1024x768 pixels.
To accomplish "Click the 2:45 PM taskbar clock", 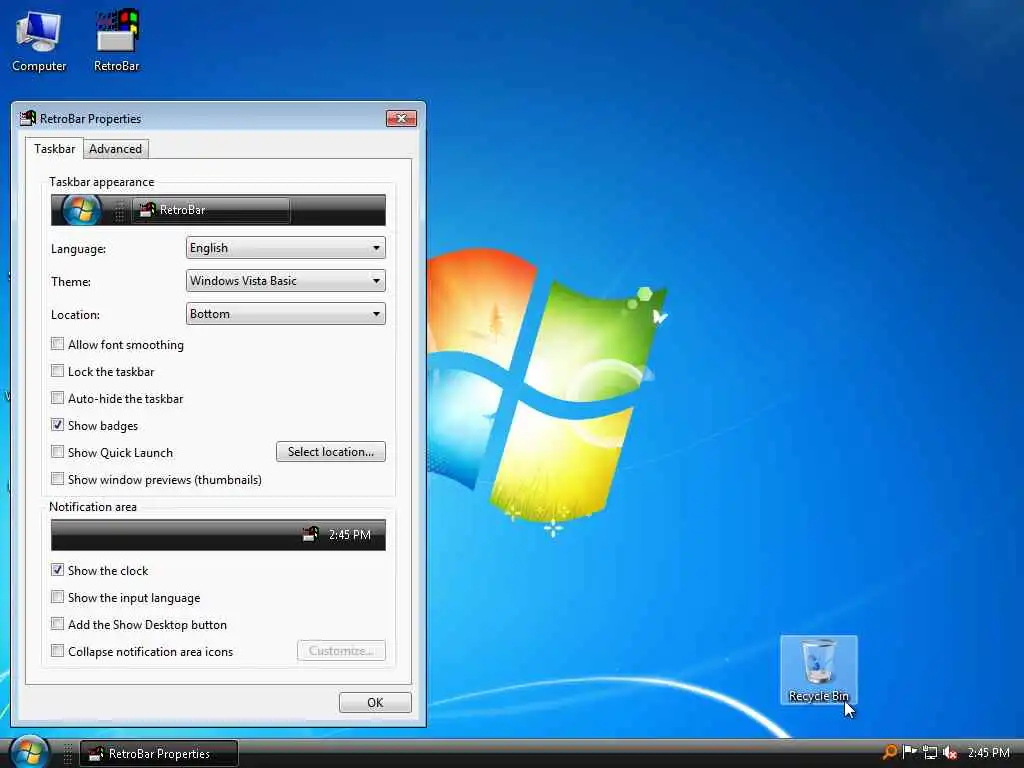I will coord(989,753).
